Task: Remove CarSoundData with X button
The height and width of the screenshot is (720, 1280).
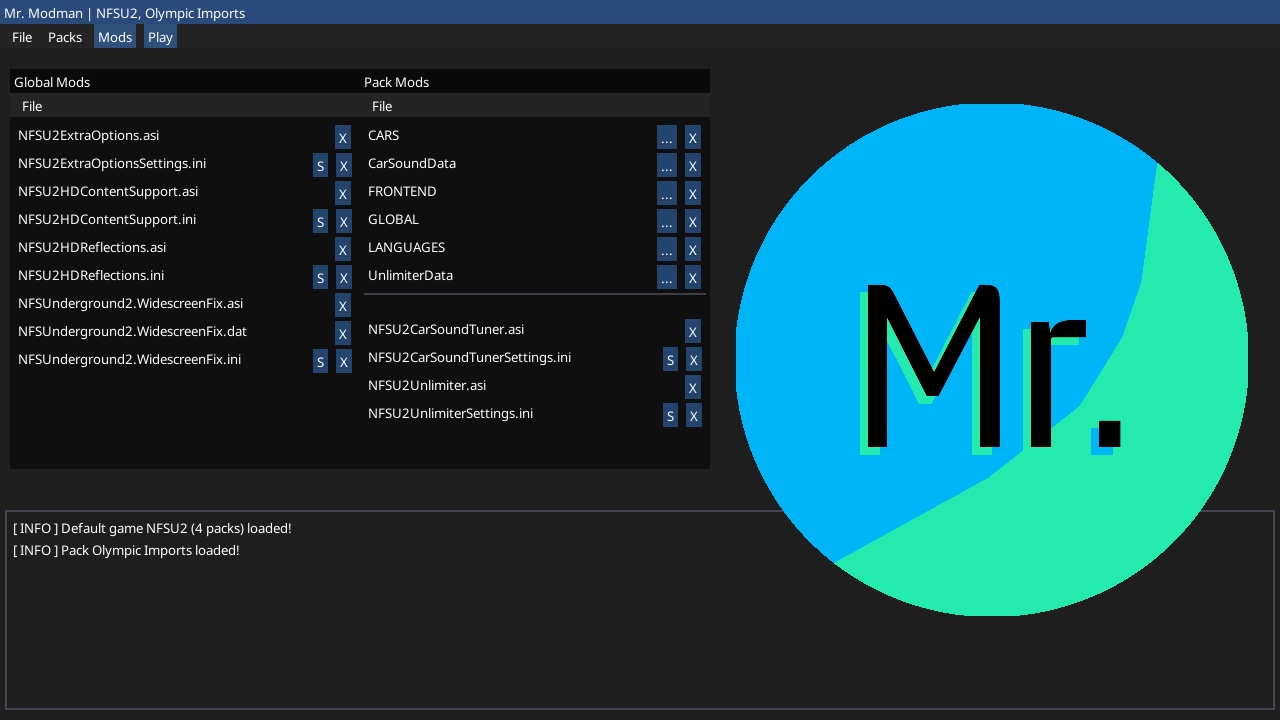Action: pyautogui.click(x=693, y=166)
